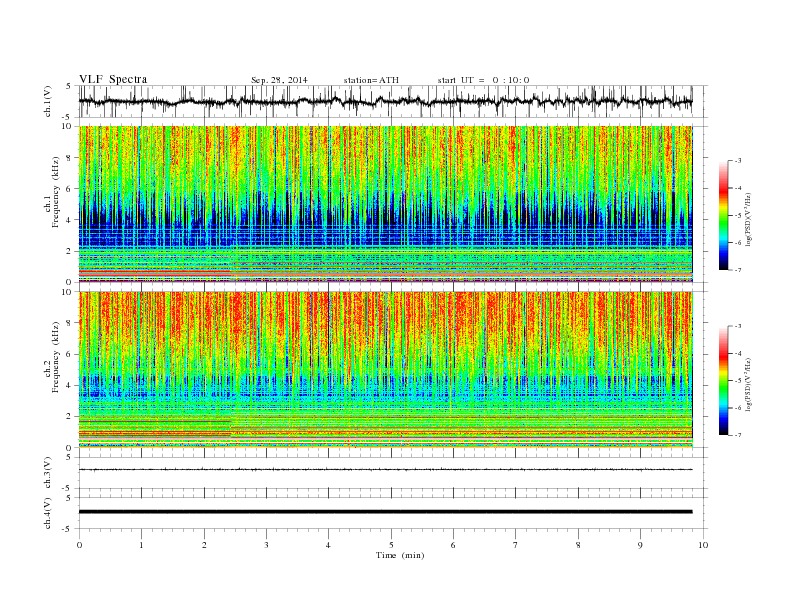The height and width of the screenshot is (612, 792).
Task: Select the 'Time (min)' axis title
Action: tap(400, 555)
